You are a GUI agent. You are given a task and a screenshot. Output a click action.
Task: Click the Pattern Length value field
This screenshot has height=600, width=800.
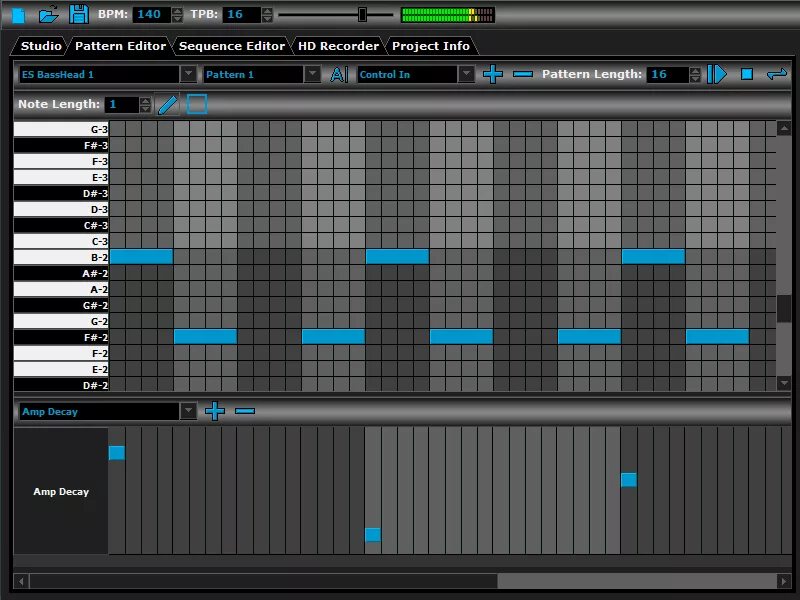pyautogui.click(x=667, y=74)
